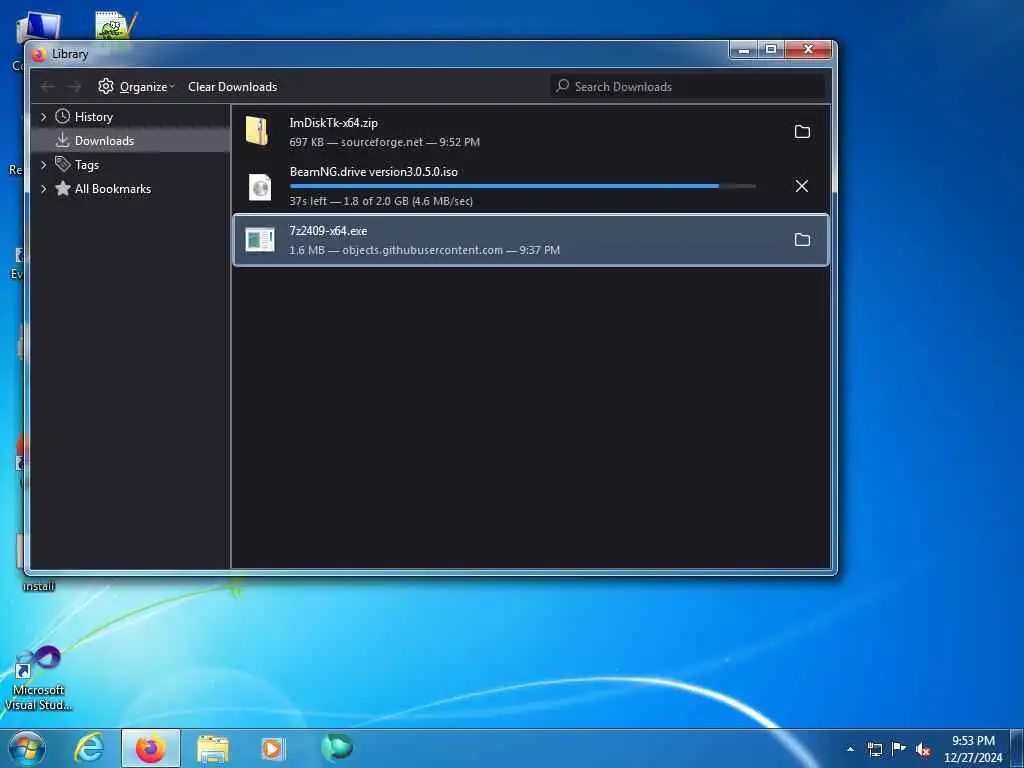
Task: Click the Show desktop strip
Action: pos(1017,748)
